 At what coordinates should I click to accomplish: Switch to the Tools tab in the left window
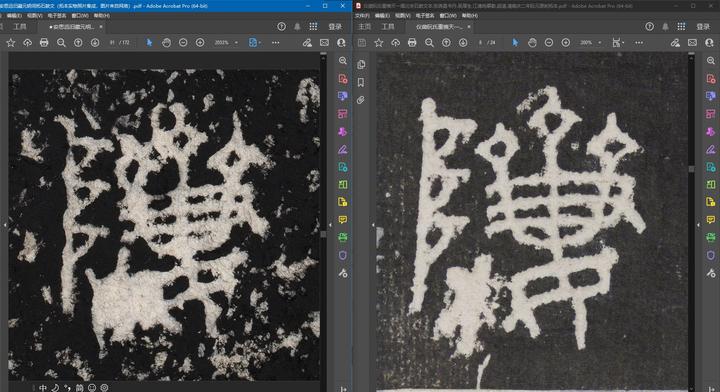20,27
